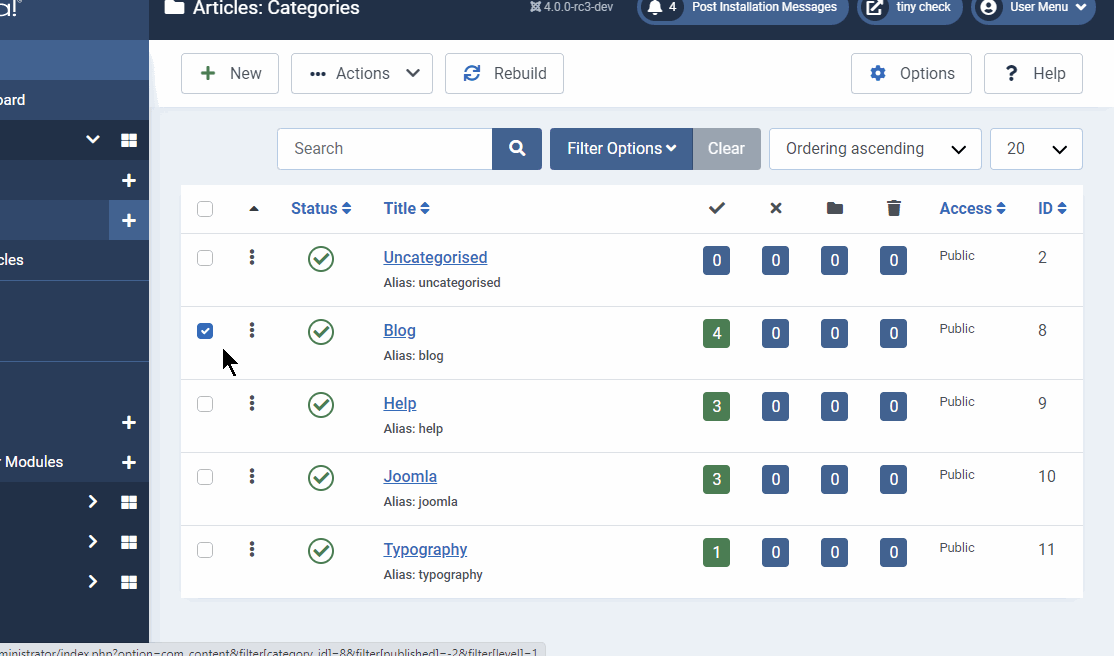Click plus icon above Modules in sidebar
The image size is (1114, 656).
tap(129, 423)
